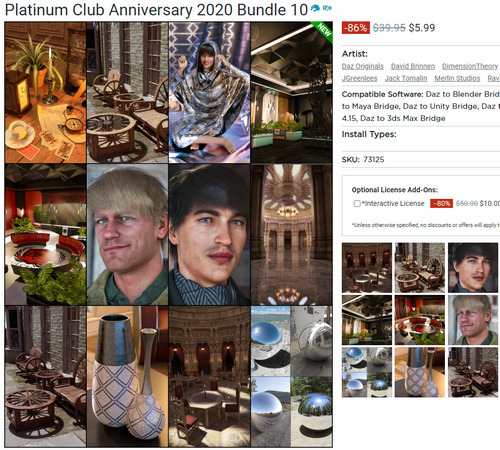This screenshot has height=450, width=500.
Task: Enable the Interactive License checkbox
Action: click(x=357, y=203)
